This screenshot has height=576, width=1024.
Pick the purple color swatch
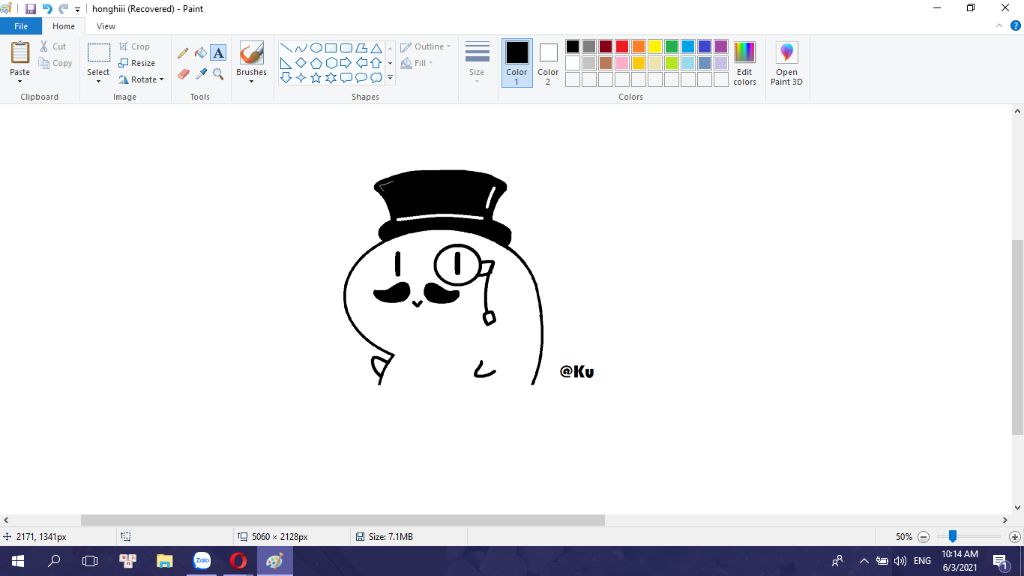point(721,46)
